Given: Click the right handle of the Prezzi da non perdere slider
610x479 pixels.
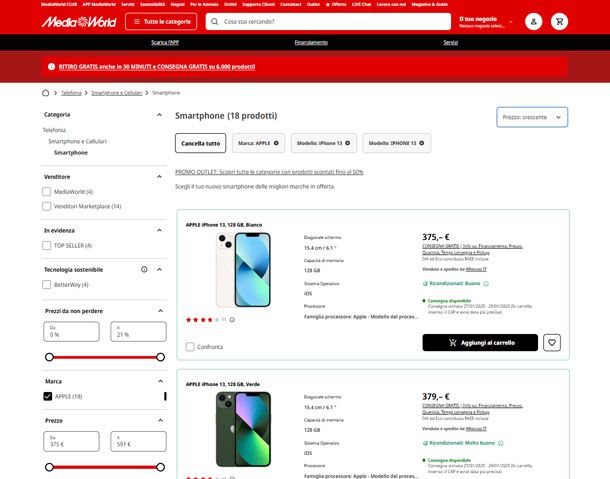Looking at the screenshot, I should click(x=160, y=357).
